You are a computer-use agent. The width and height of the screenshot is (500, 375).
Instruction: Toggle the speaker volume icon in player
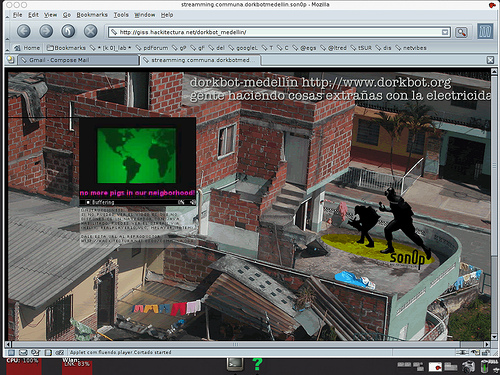pos(192,202)
